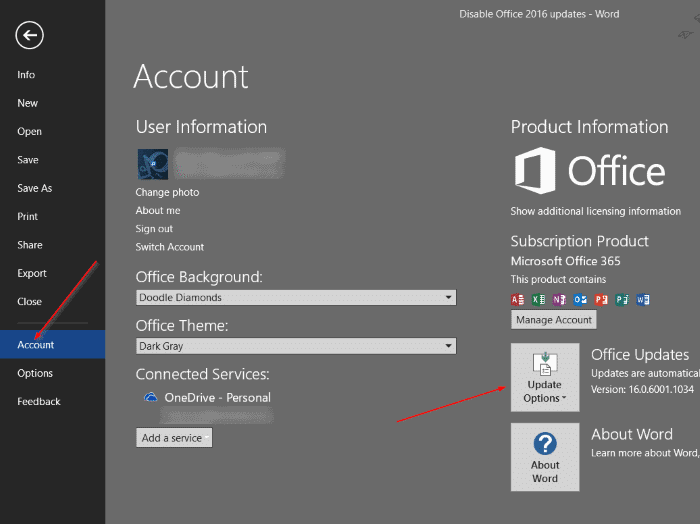
Task: Click the user profile photo
Action: point(153,164)
